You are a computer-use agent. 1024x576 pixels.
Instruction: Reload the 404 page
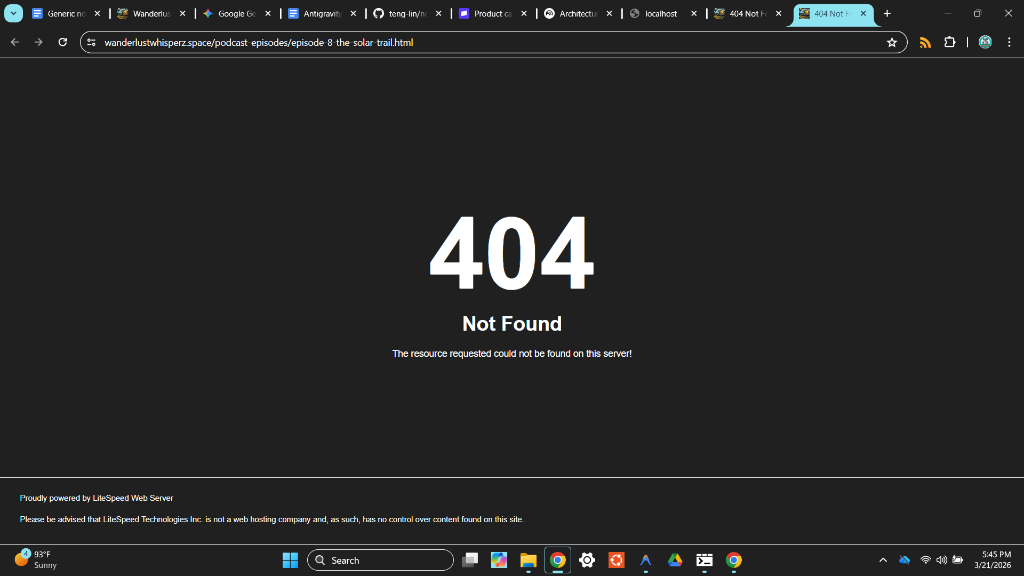click(63, 42)
